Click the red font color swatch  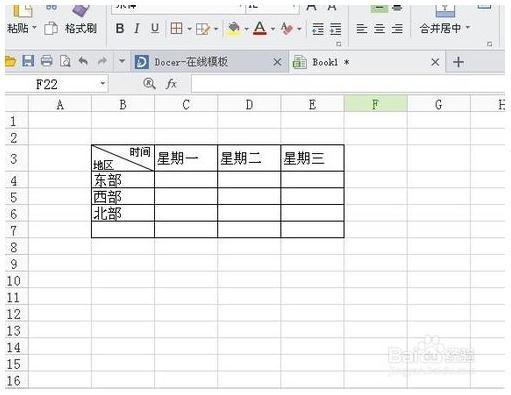click(x=260, y=29)
